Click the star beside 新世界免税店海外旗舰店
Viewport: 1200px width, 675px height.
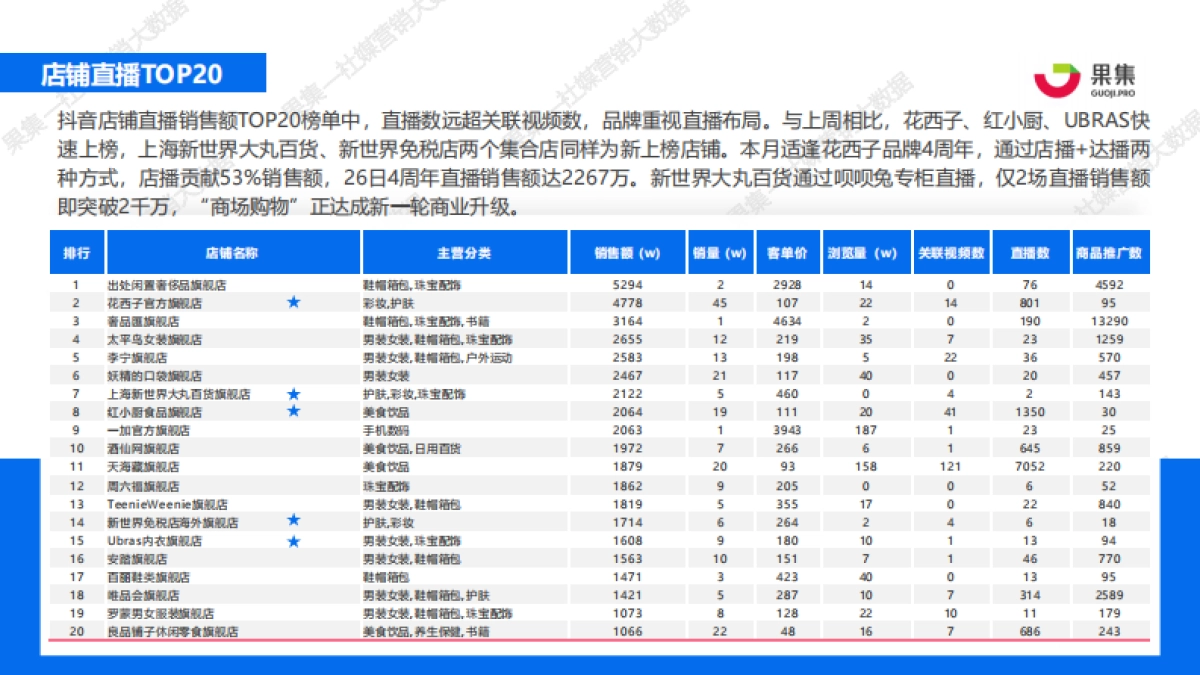pyautogui.click(x=294, y=521)
